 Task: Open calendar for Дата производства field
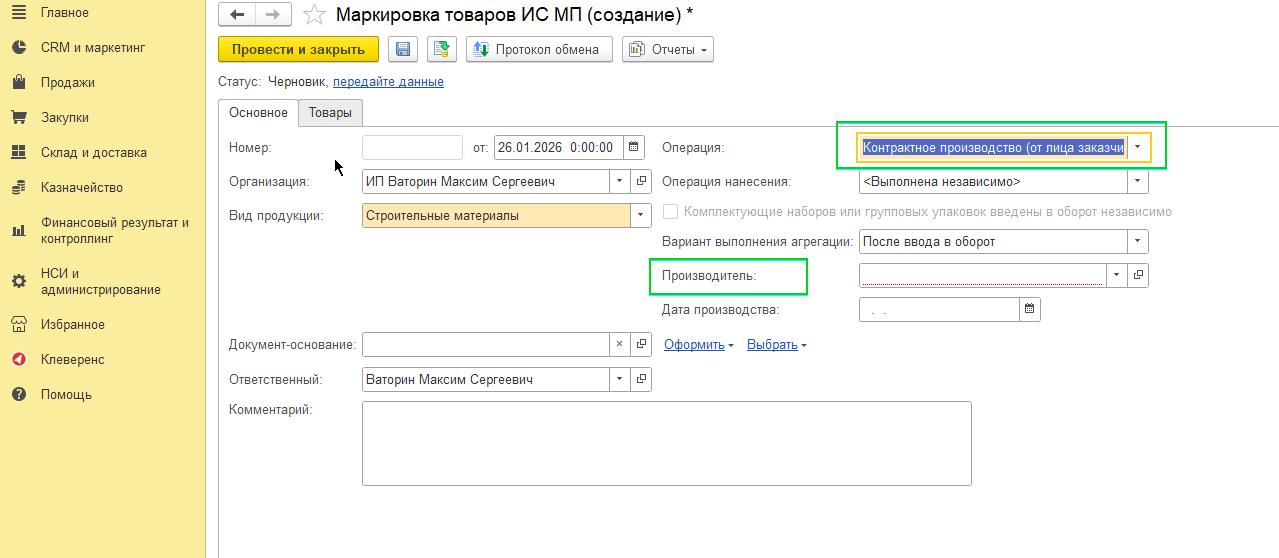pos(1029,309)
